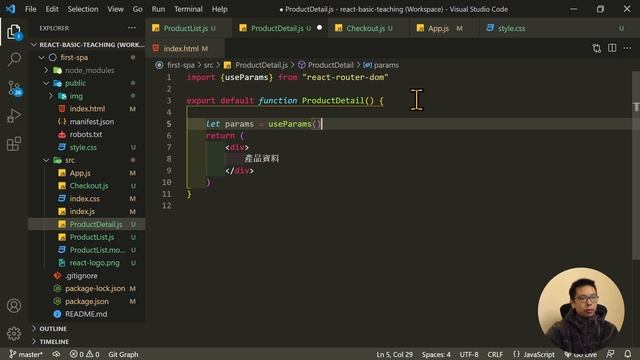Change indentation via Spaces: 4
This screenshot has height=360, width=640.
[x=436, y=354]
